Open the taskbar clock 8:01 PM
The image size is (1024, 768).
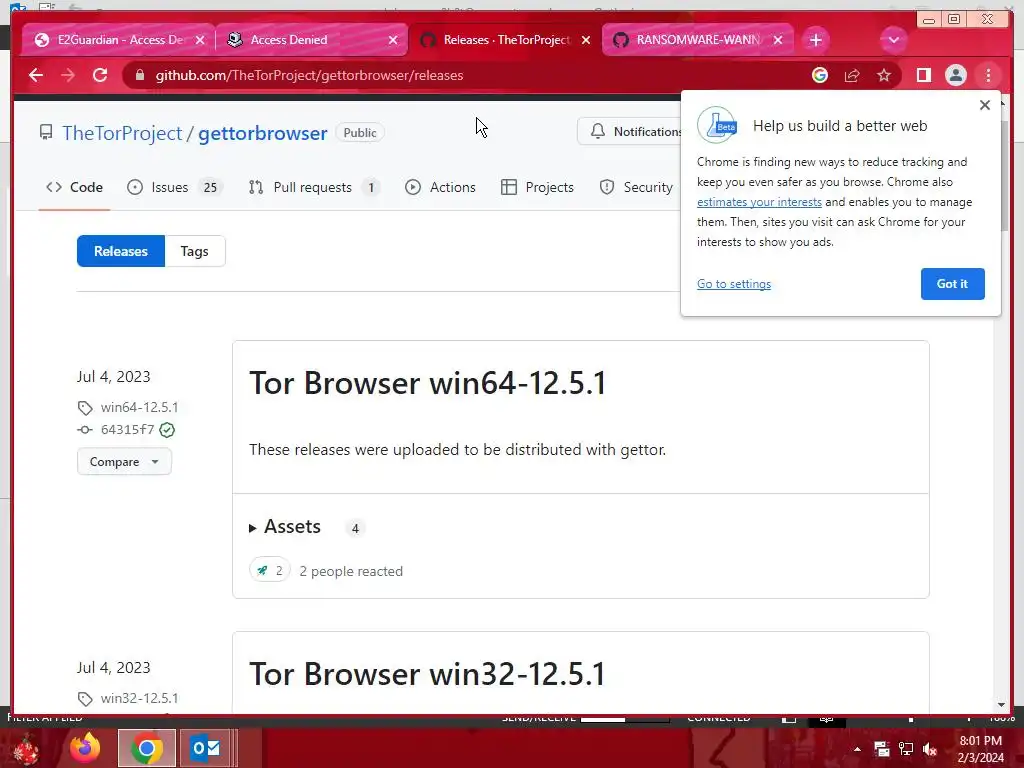[980, 749]
